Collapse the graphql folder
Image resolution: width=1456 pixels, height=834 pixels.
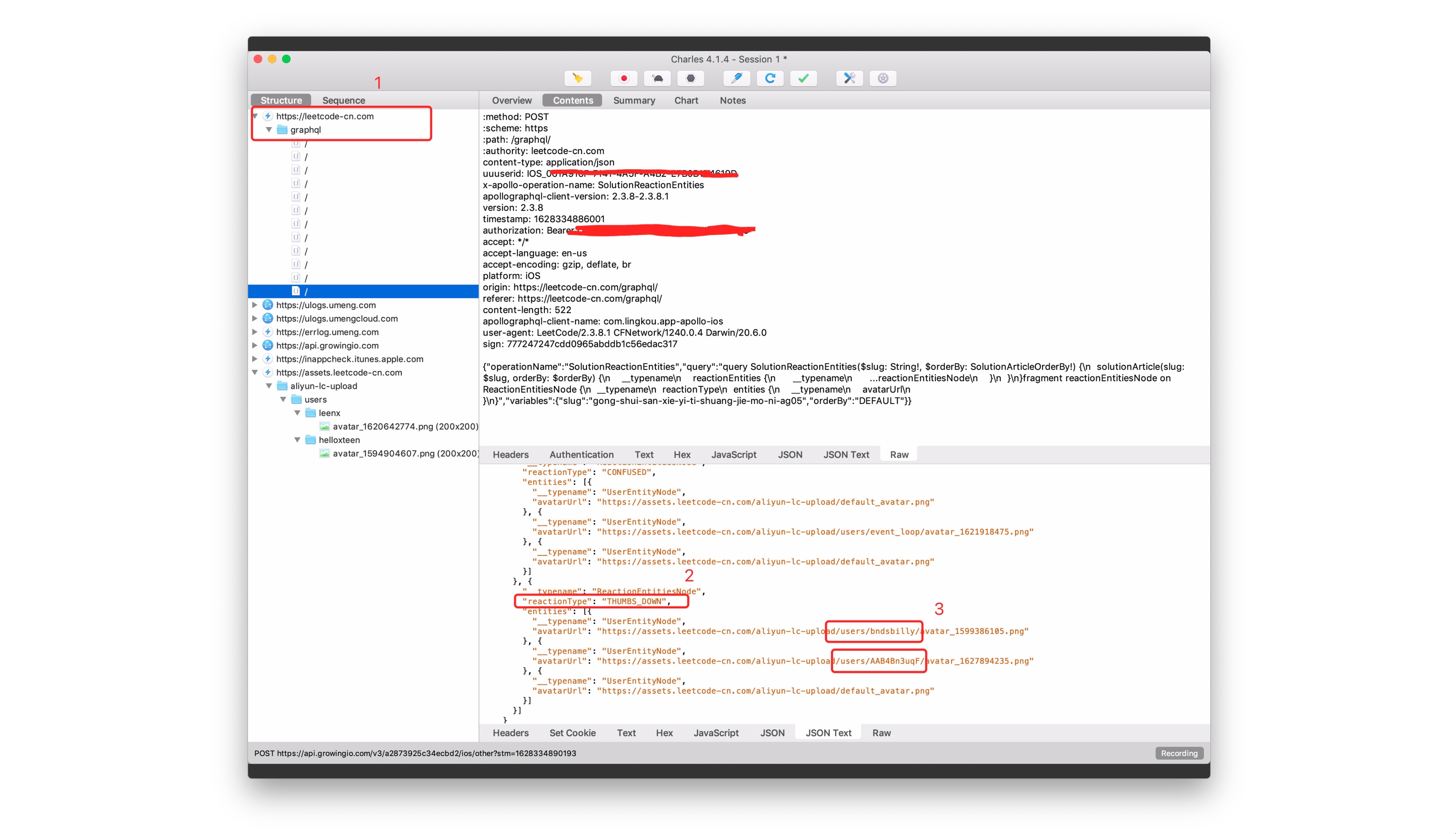click(x=269, y=129)
